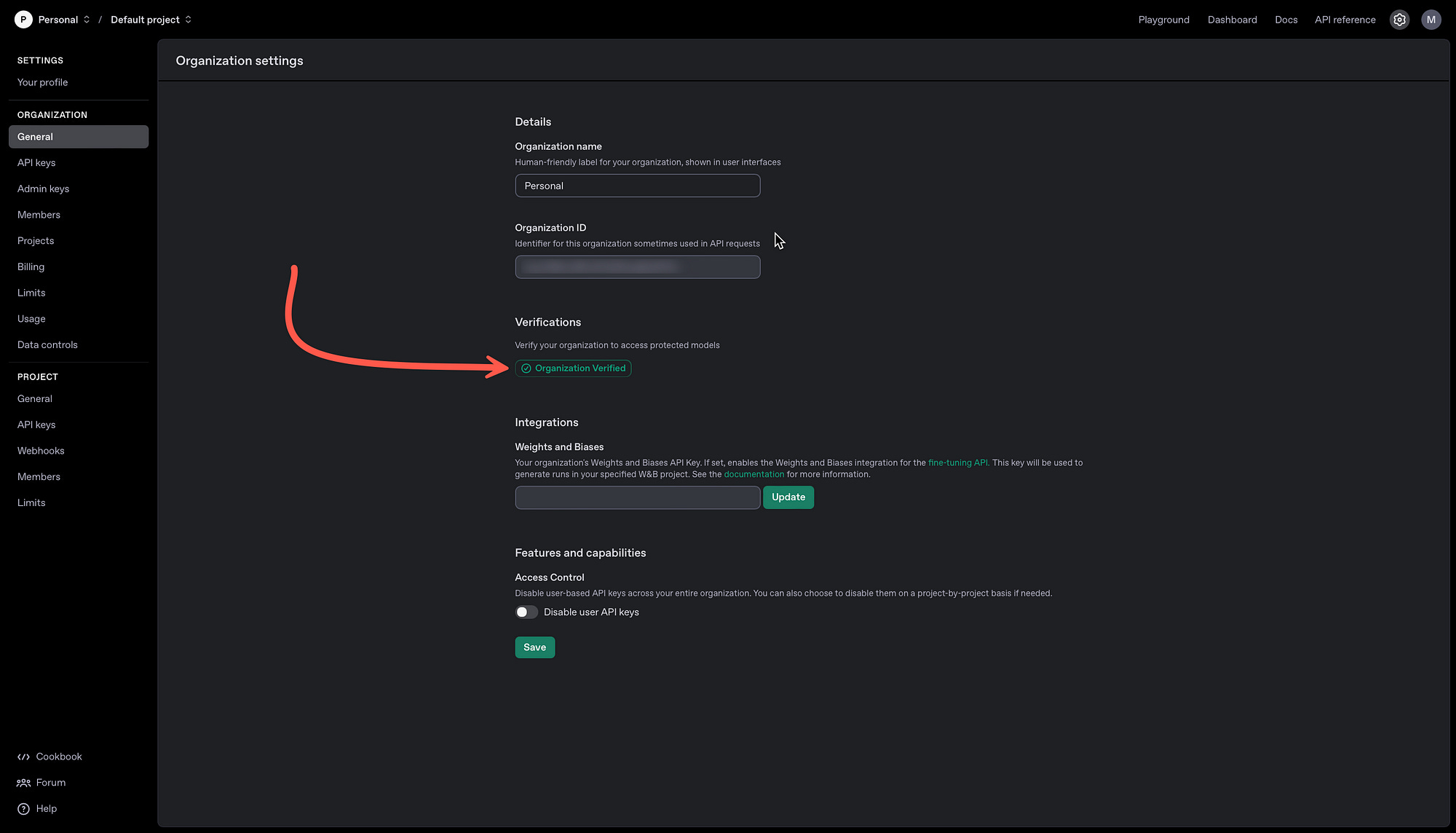Select General under Organization

point(79,137)
